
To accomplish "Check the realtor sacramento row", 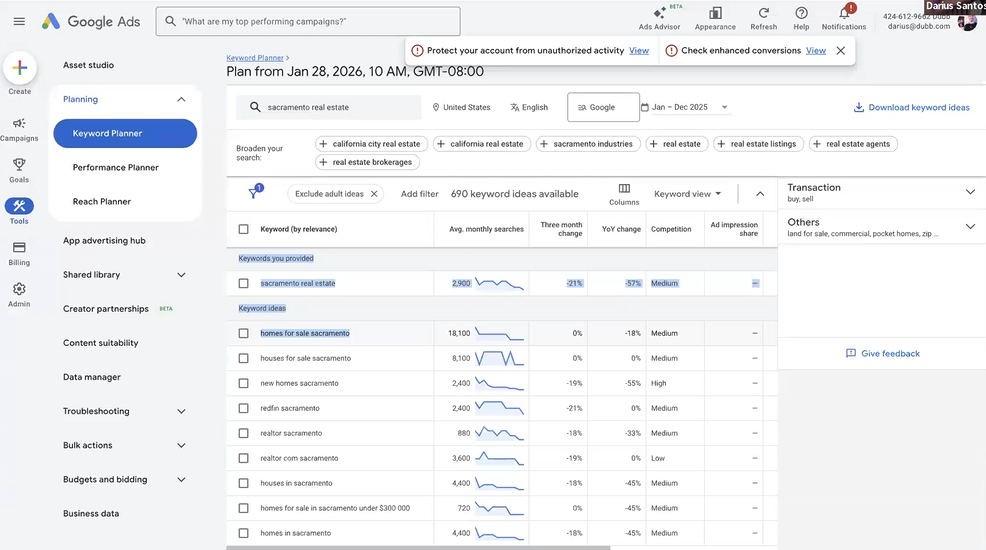I will [x=243, y=433].
